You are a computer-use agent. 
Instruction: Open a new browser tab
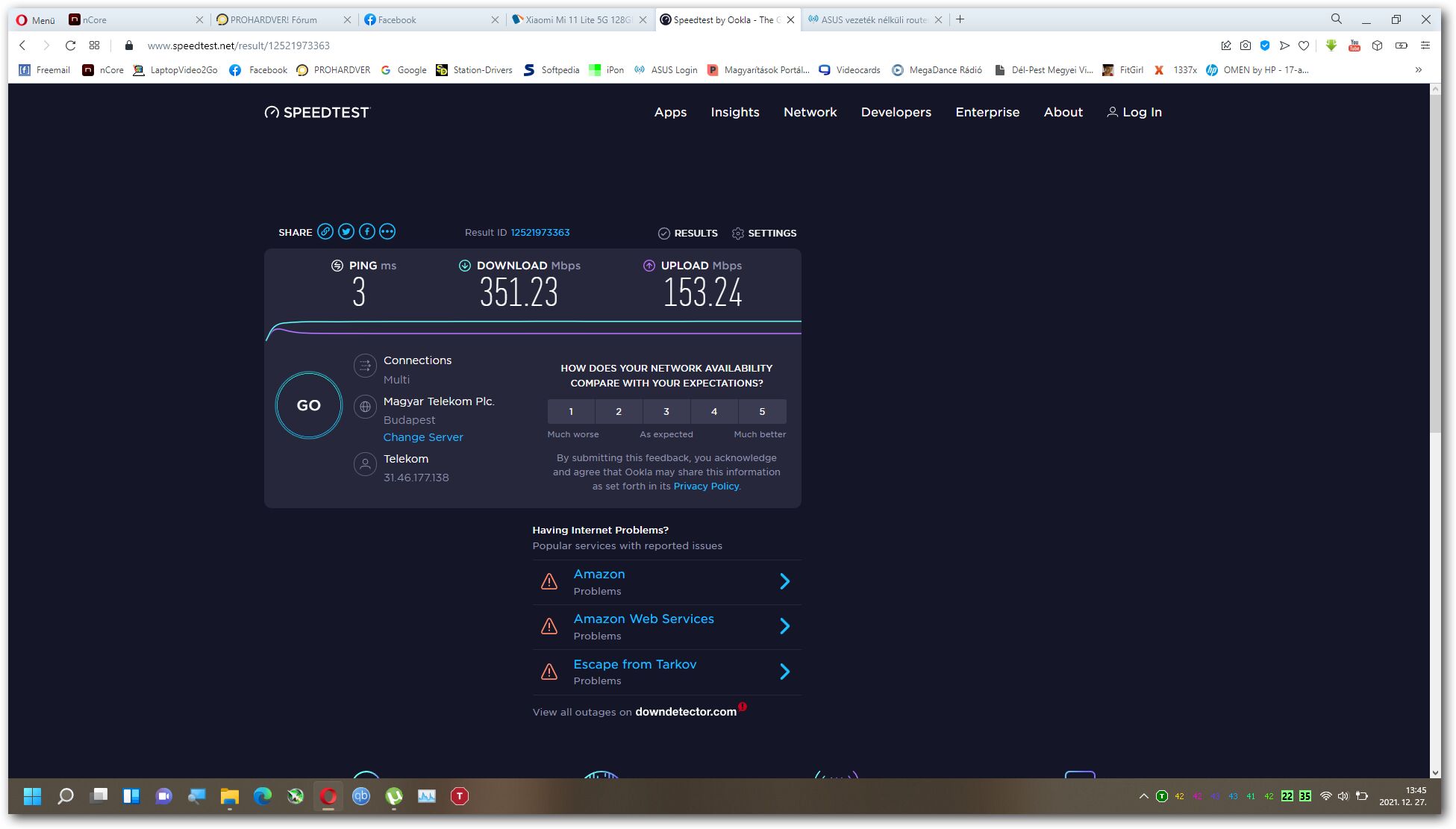tap(960, 19)
